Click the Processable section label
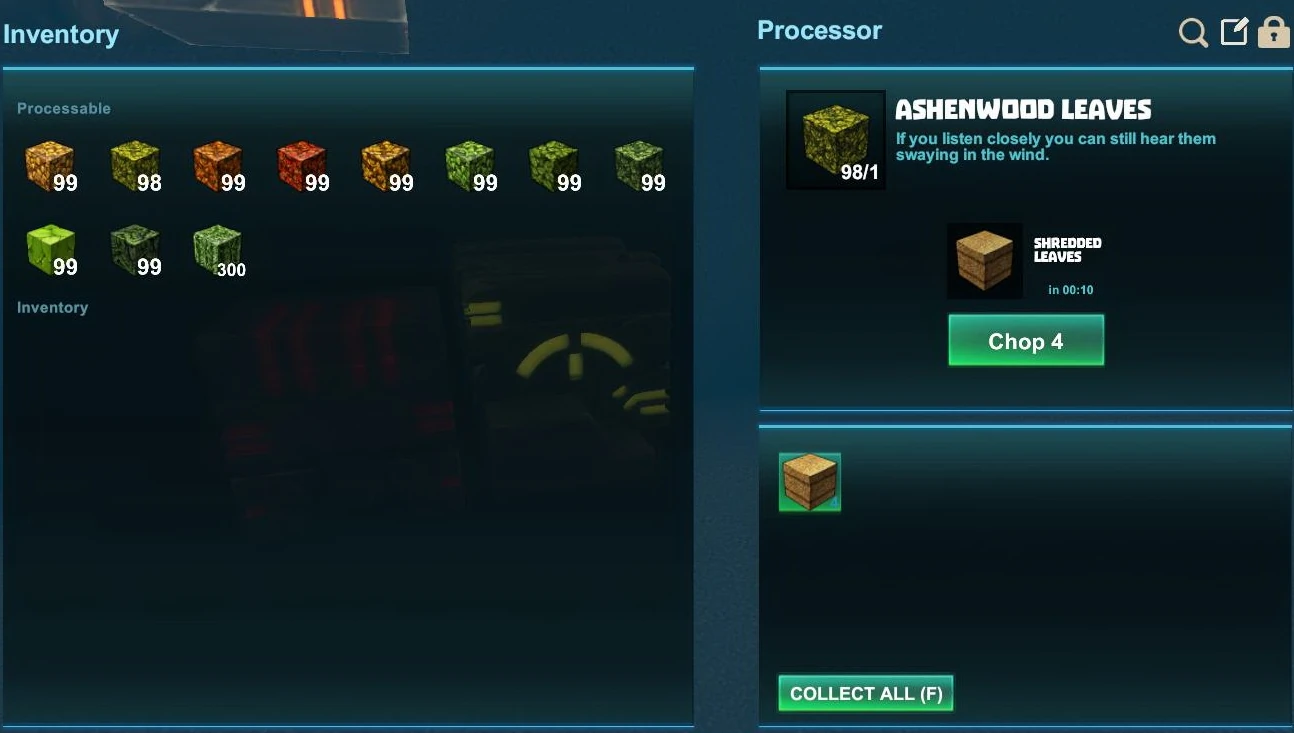Screen dimensions: 1294x733 coord(64,108)
